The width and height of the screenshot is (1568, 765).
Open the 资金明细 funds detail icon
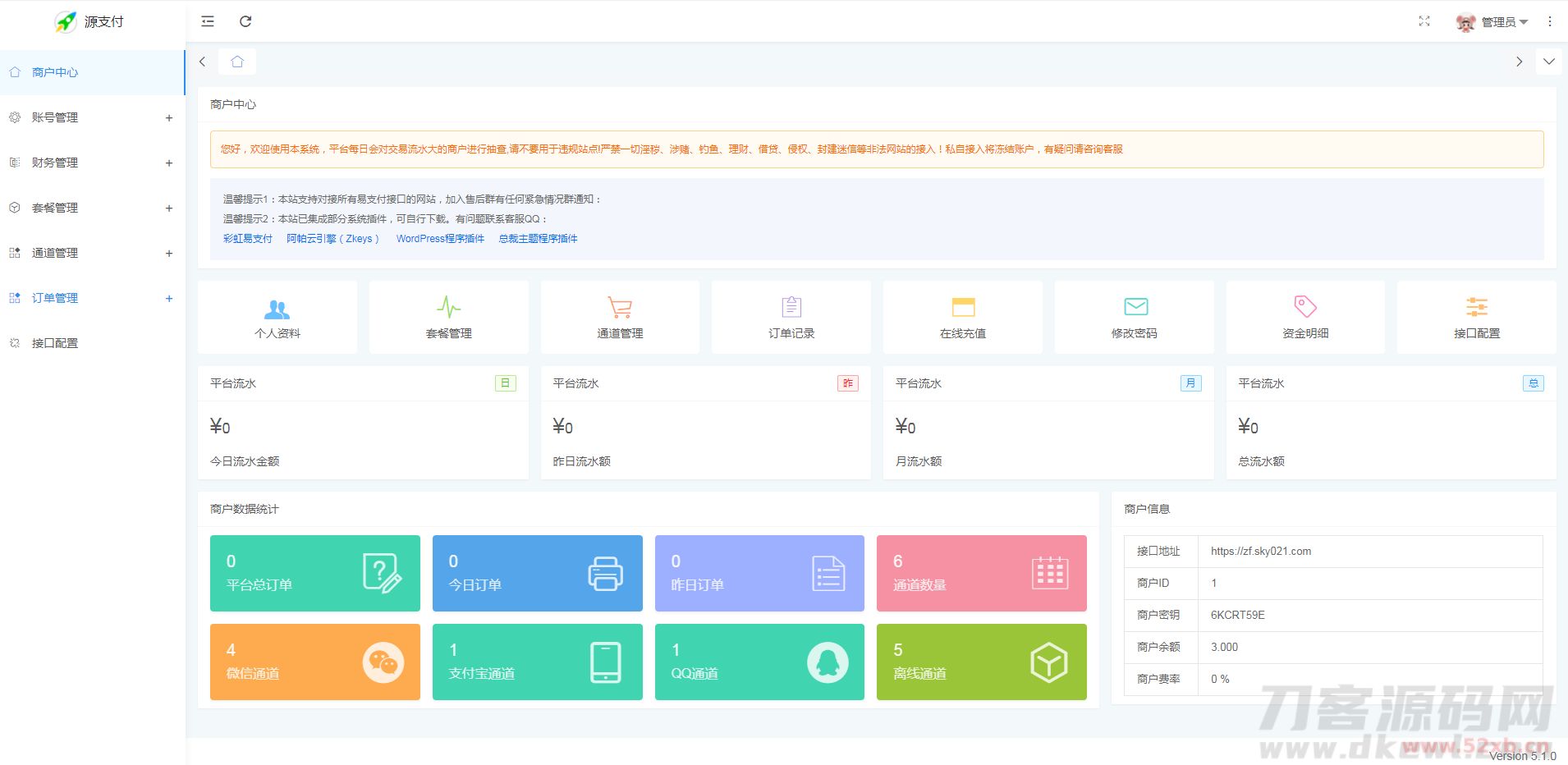[x=1304, y=317]
